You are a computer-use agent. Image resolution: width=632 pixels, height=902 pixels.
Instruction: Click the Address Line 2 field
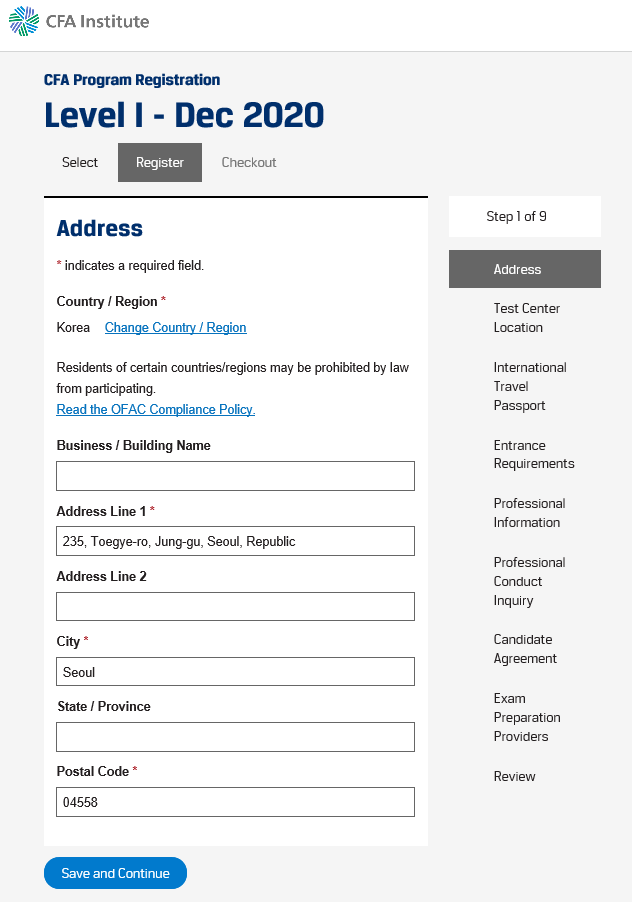click(235, 606)
